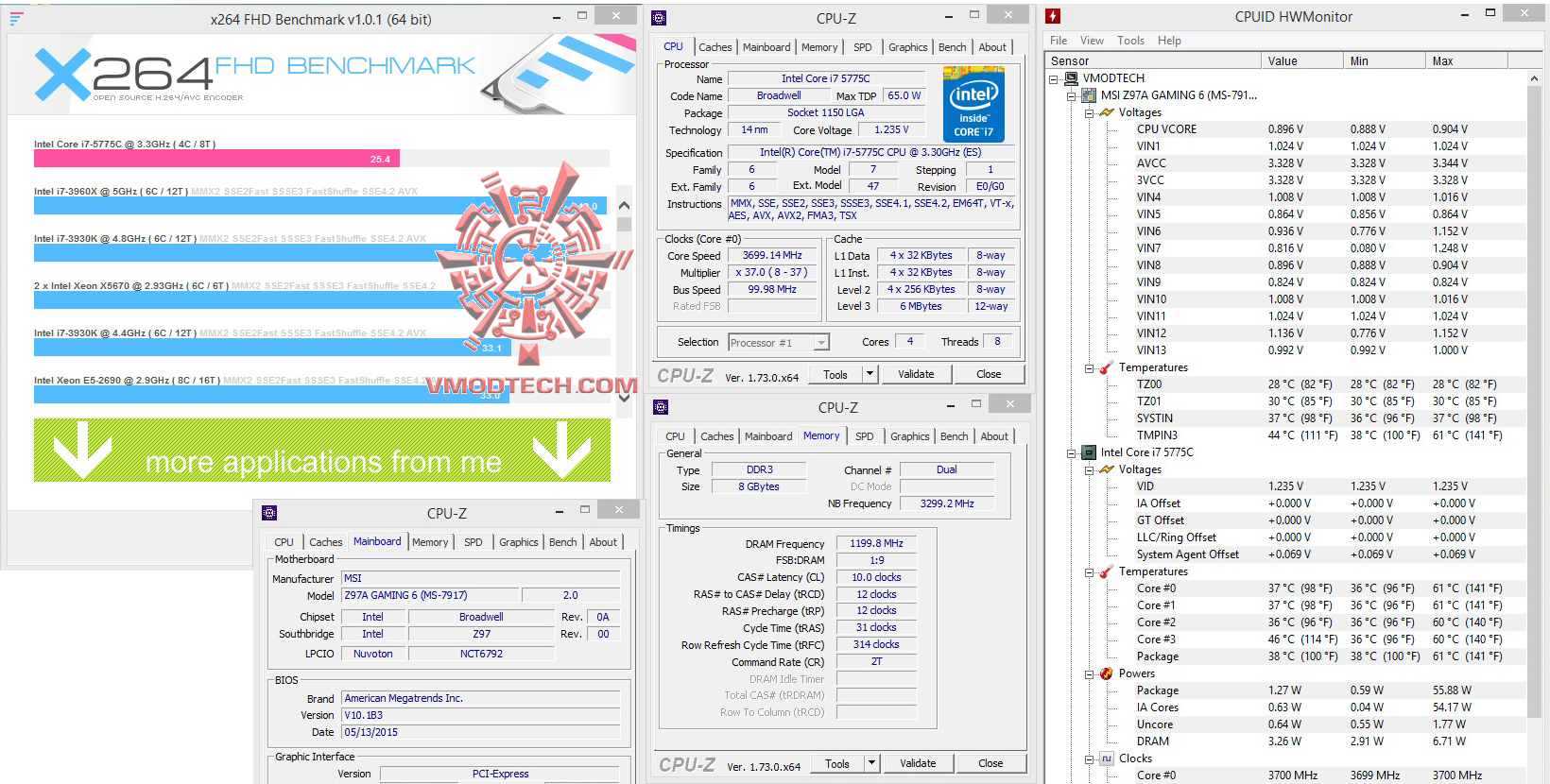Click the chip icon beside Intel Core i7 5775C
The image size is (1550, 784).
click(1089, 452)
